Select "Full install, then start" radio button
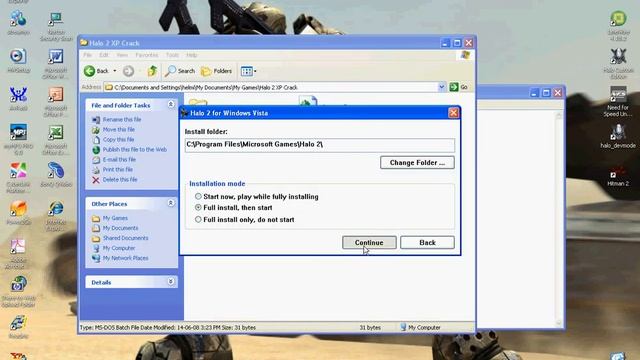This screenshot has height=360, width=640. pyautogui.click(x=198, y=208)
